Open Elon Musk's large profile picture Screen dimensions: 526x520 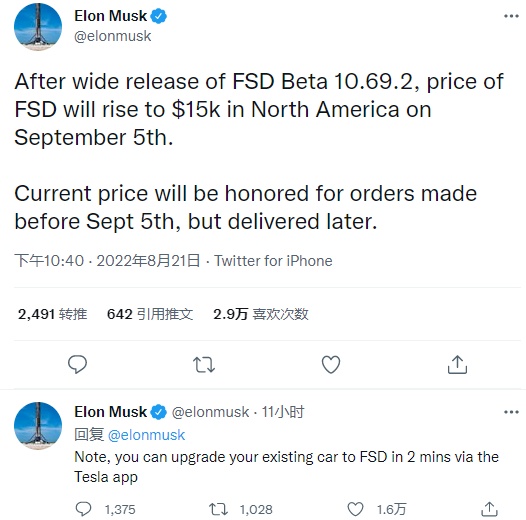tap(38, 27)
